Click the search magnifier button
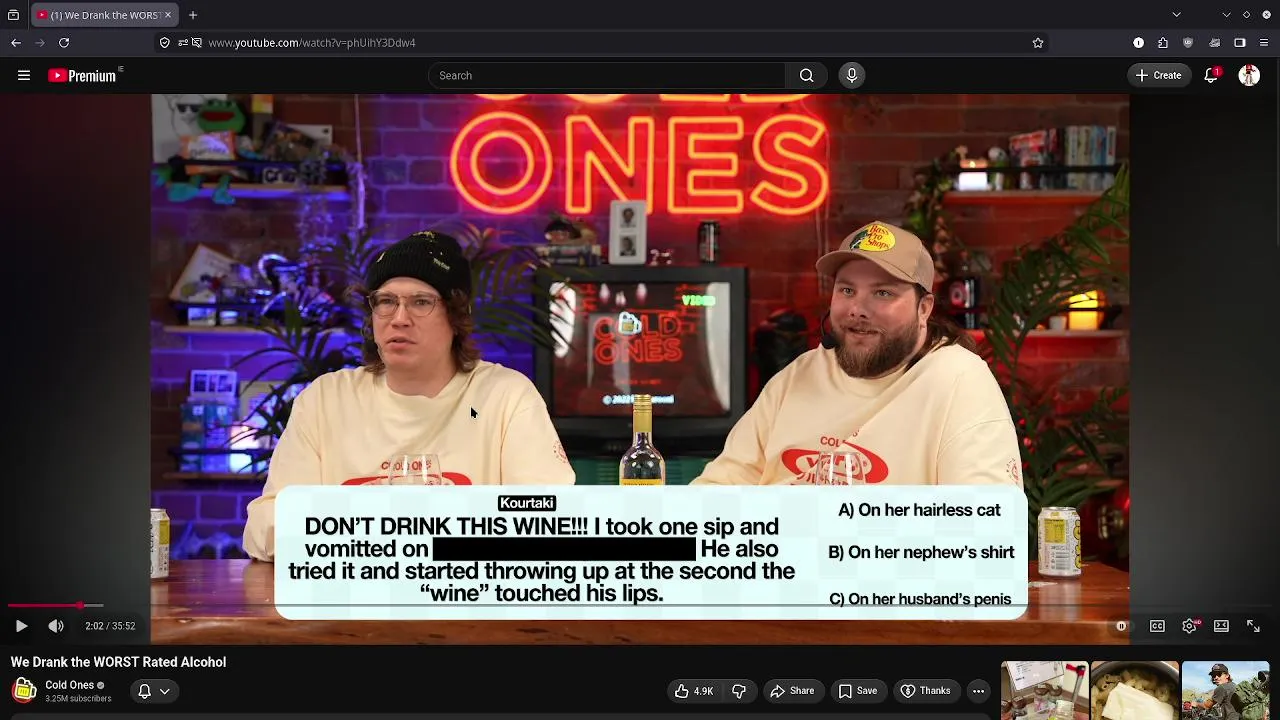The width and height of the screenshot is (1280, 720). (806, 75)
